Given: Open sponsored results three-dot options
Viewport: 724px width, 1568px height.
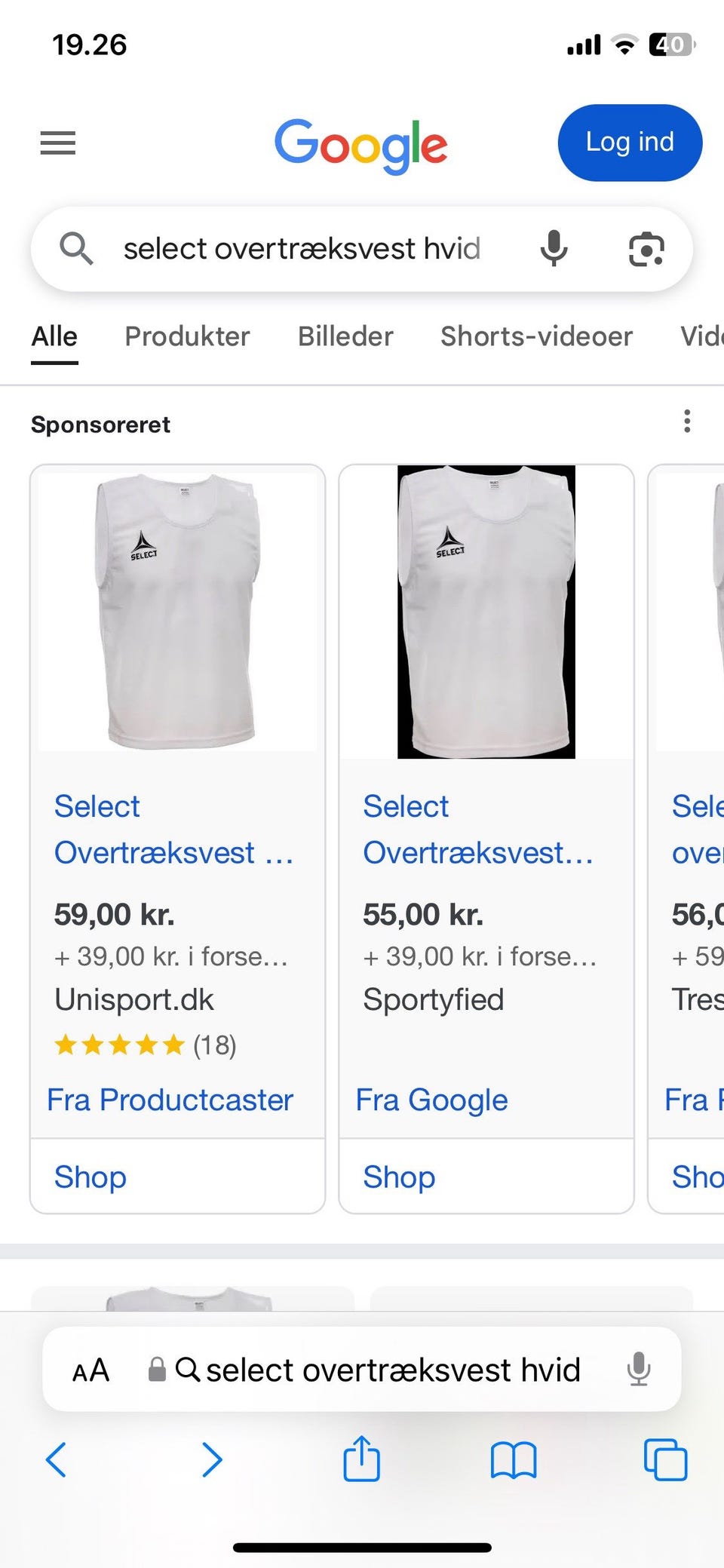Looking at the screenshot, I should click(687, 421).
